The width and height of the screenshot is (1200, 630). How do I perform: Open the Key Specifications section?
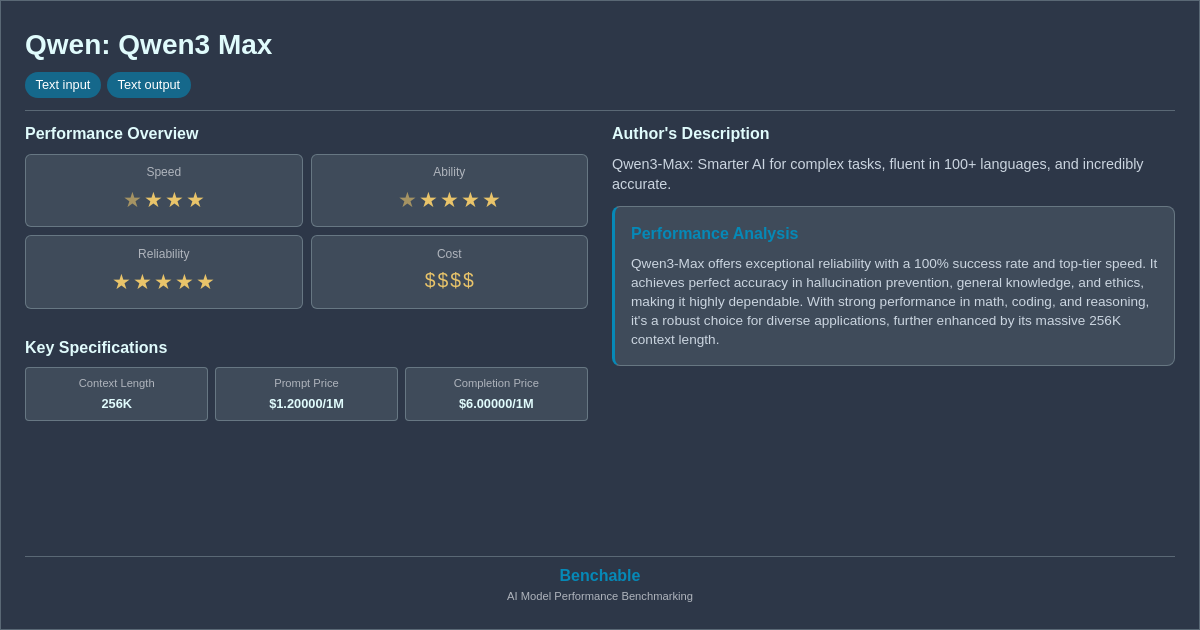coord(96,347)
